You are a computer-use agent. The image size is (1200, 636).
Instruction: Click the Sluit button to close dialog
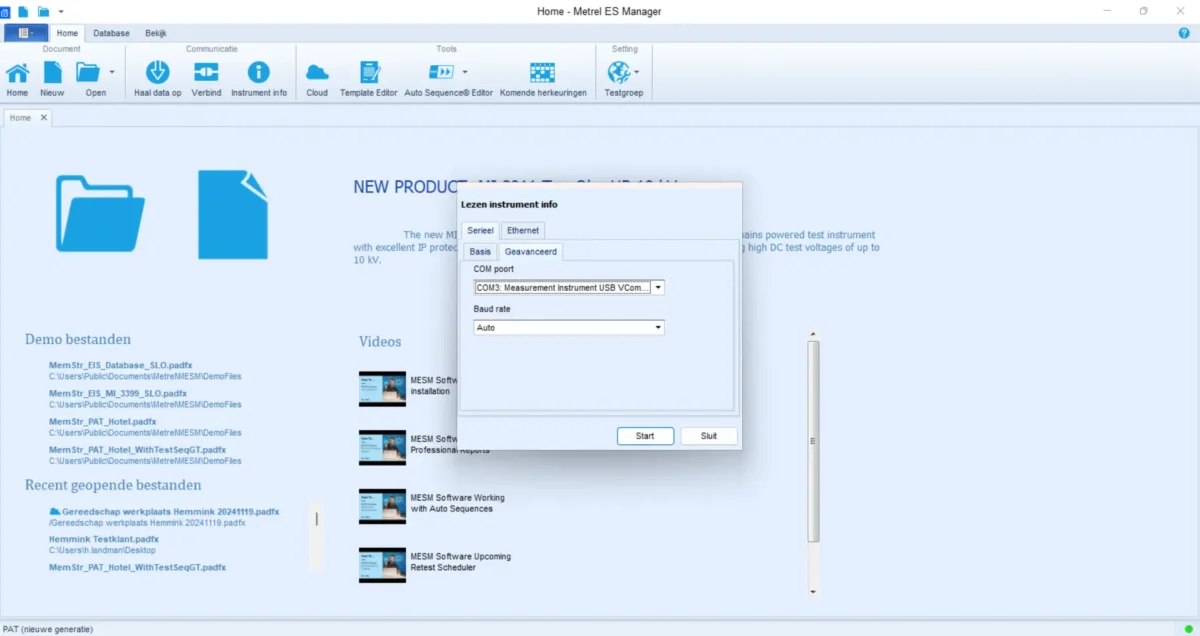pyautogui.click(x=708, y=436)
